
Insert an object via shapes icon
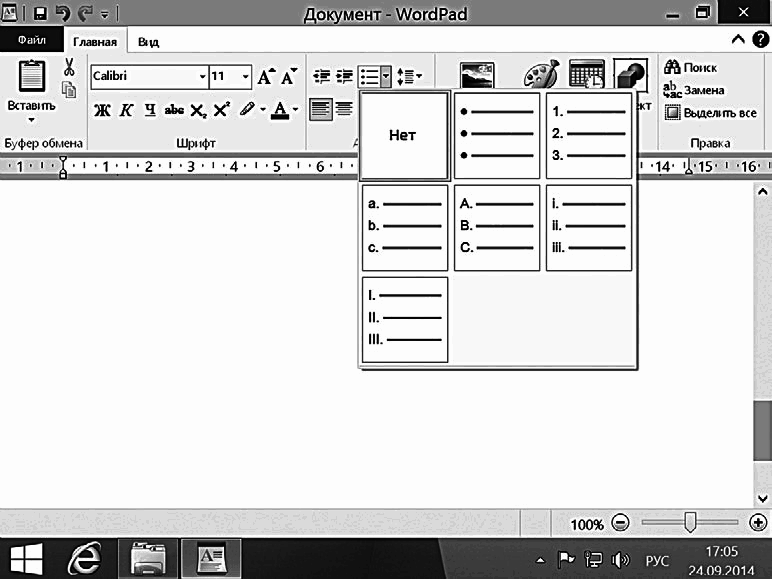(x=631, y=74)
